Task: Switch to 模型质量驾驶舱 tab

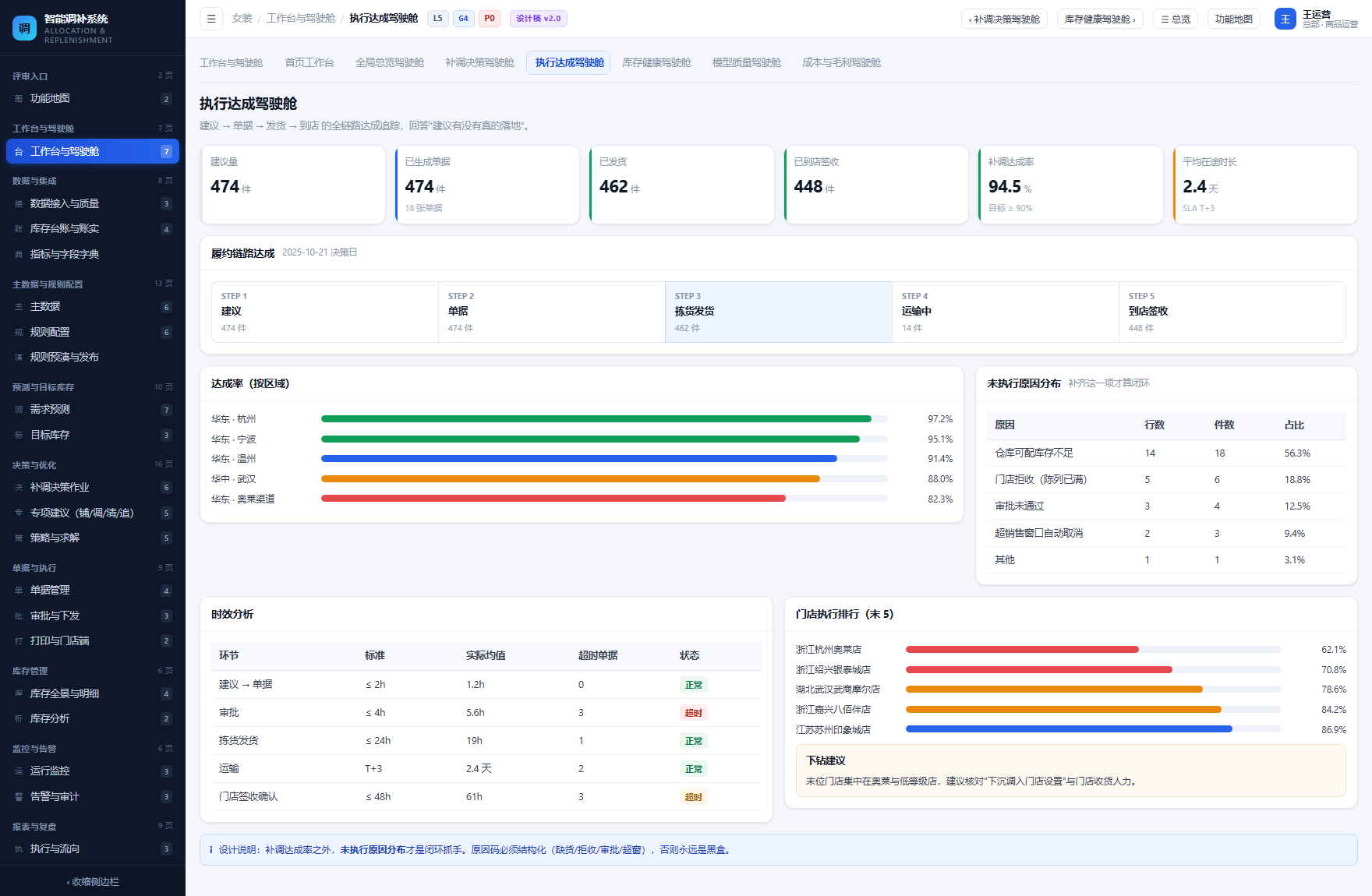Action: 747,62
